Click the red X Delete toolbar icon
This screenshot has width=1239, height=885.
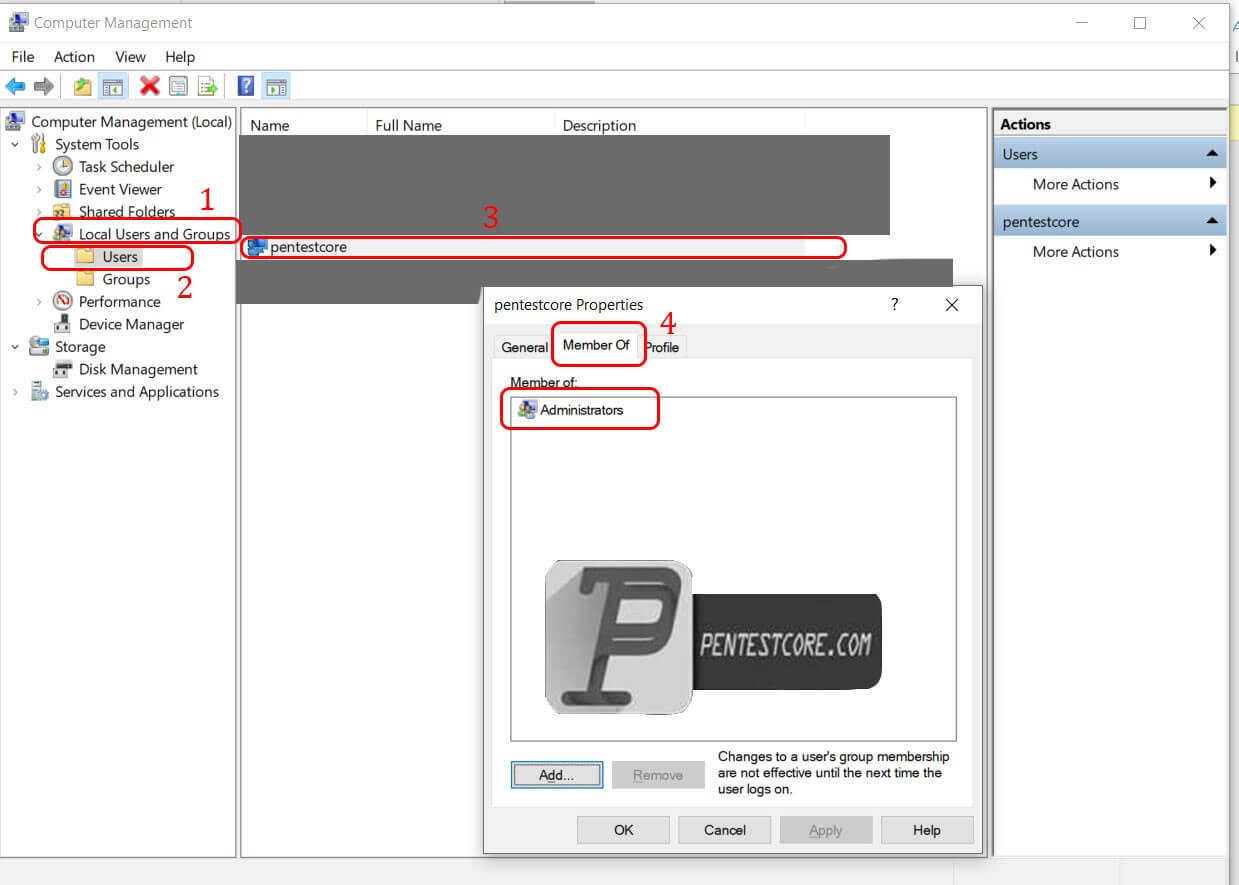coord(150,86)
